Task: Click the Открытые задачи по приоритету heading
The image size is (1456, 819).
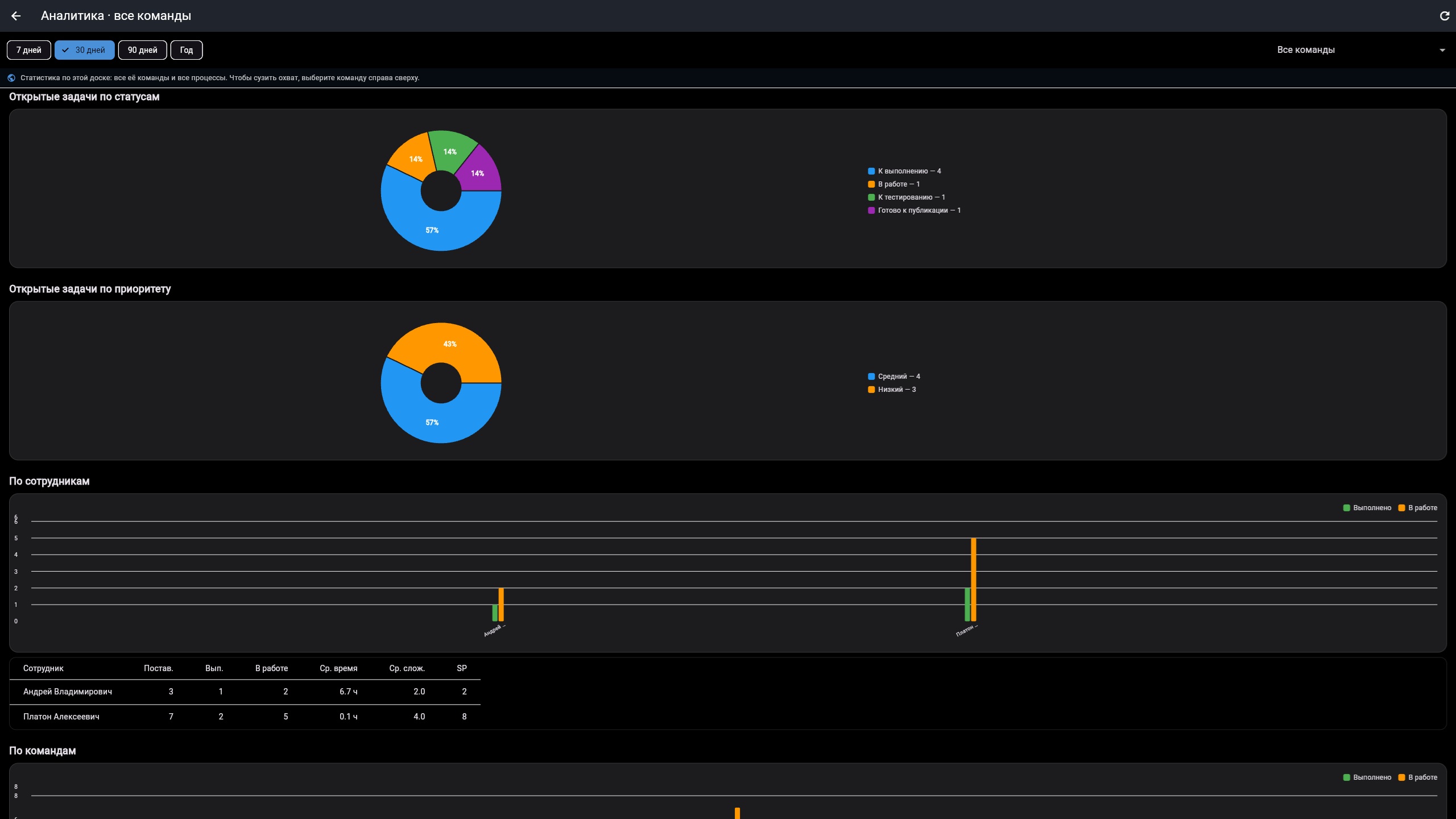Action: [90, 289]
